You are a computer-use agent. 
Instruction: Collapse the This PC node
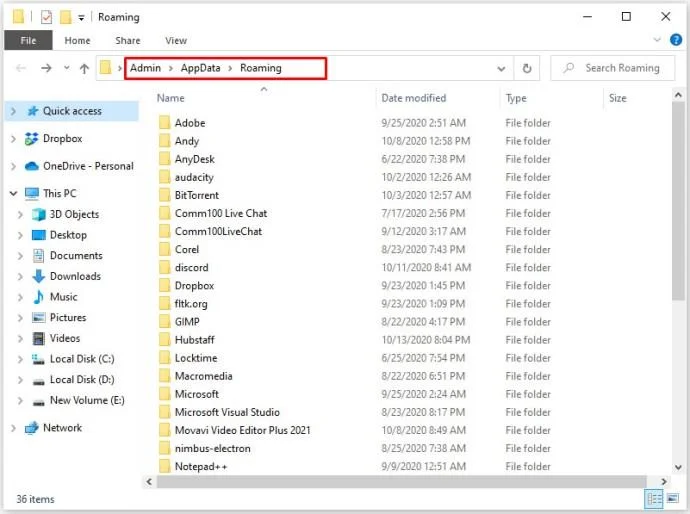pos(14,193)
